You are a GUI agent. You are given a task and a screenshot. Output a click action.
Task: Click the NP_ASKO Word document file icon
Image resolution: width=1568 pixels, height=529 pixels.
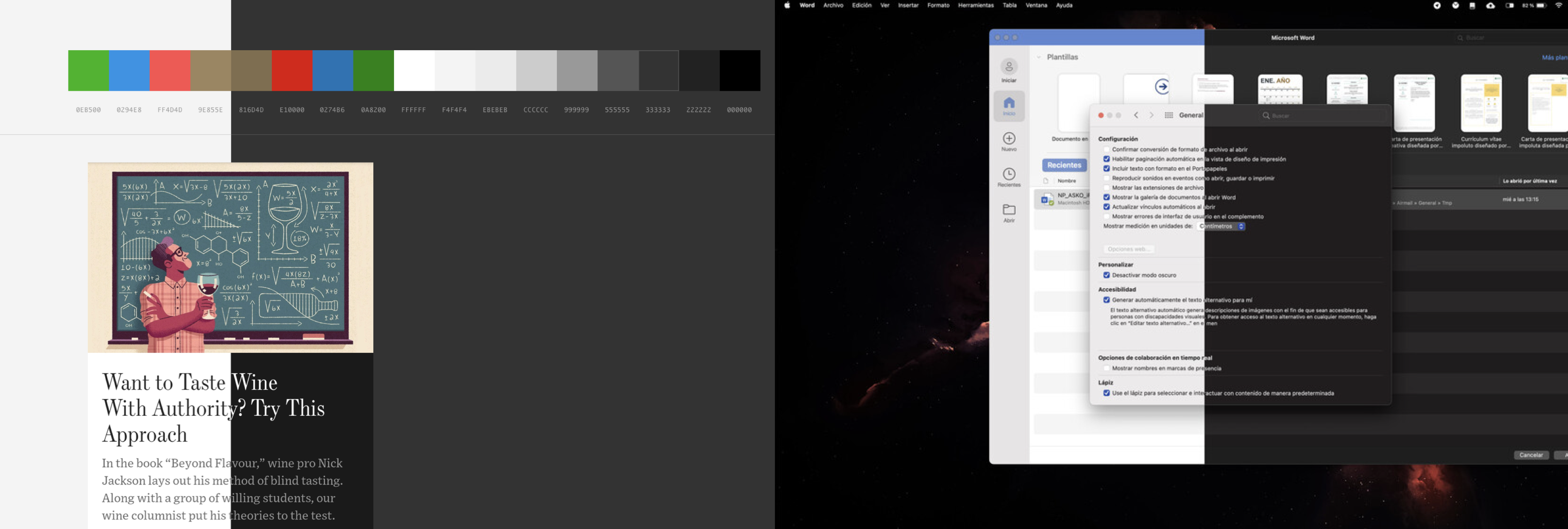1047,199
